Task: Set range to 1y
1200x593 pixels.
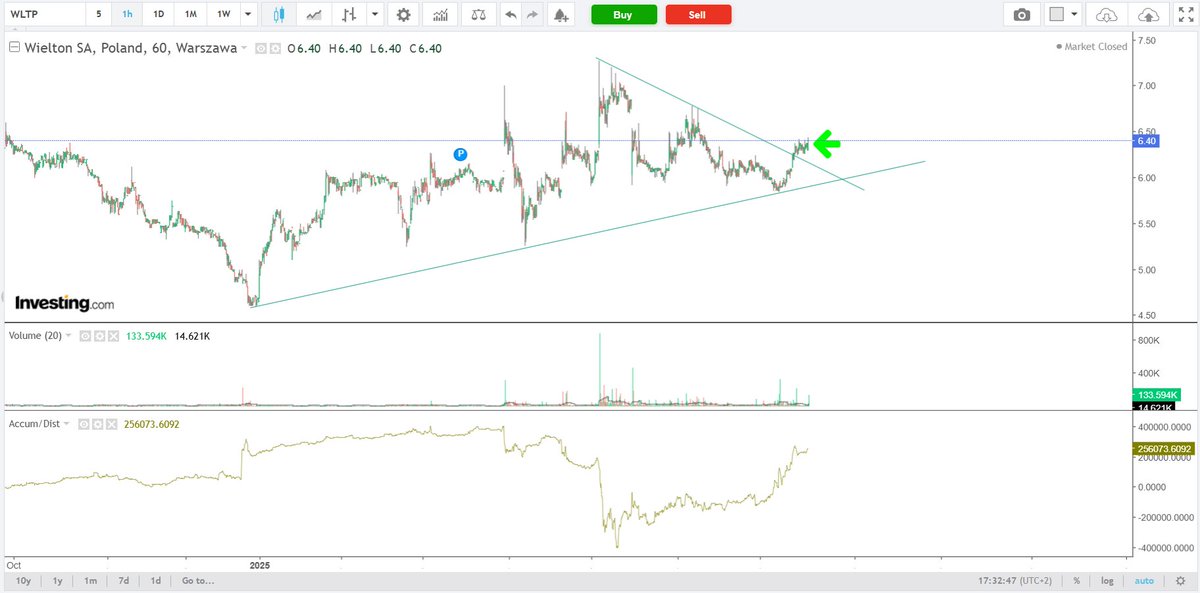Action: 59,580
